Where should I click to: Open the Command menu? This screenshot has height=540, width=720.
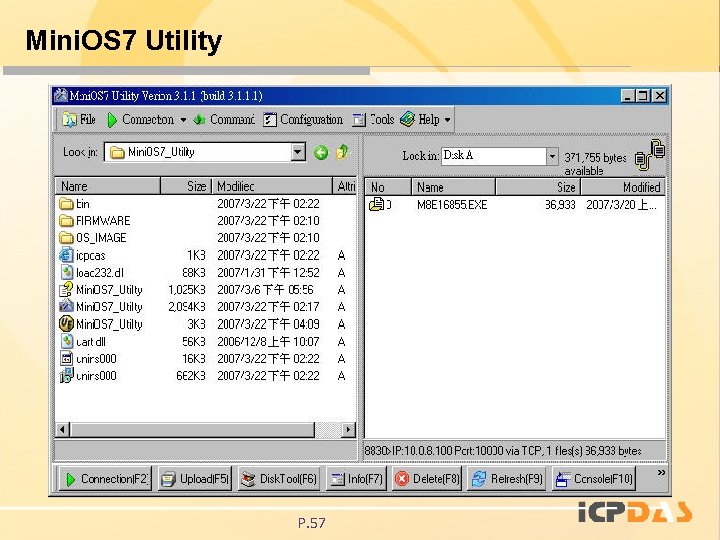click(x=224, y=120)
